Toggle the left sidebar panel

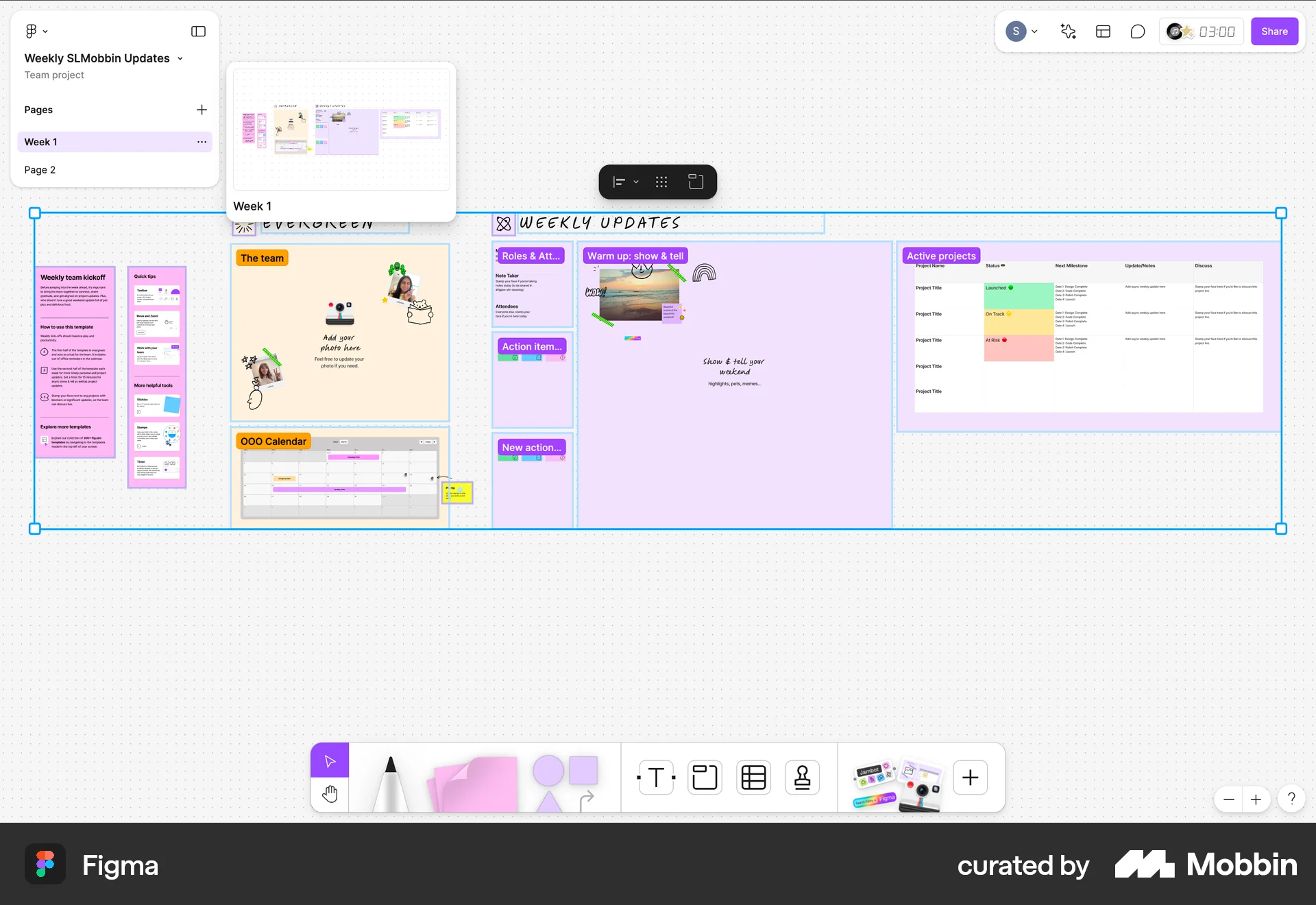(198, 31)
